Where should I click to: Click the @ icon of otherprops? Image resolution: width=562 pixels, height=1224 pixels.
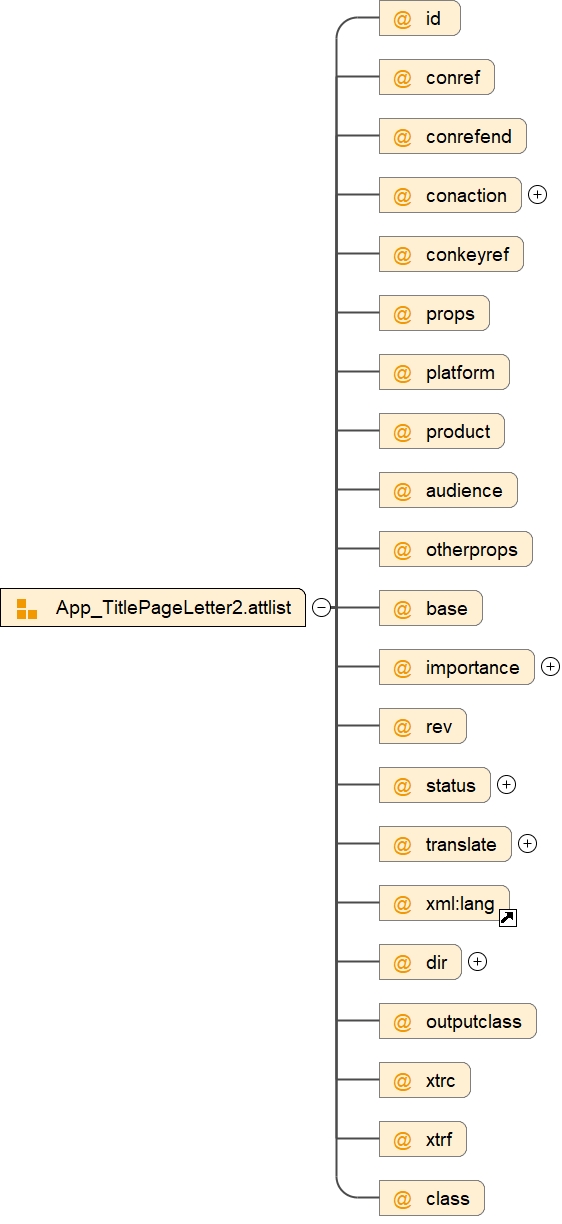click(403, 550)
